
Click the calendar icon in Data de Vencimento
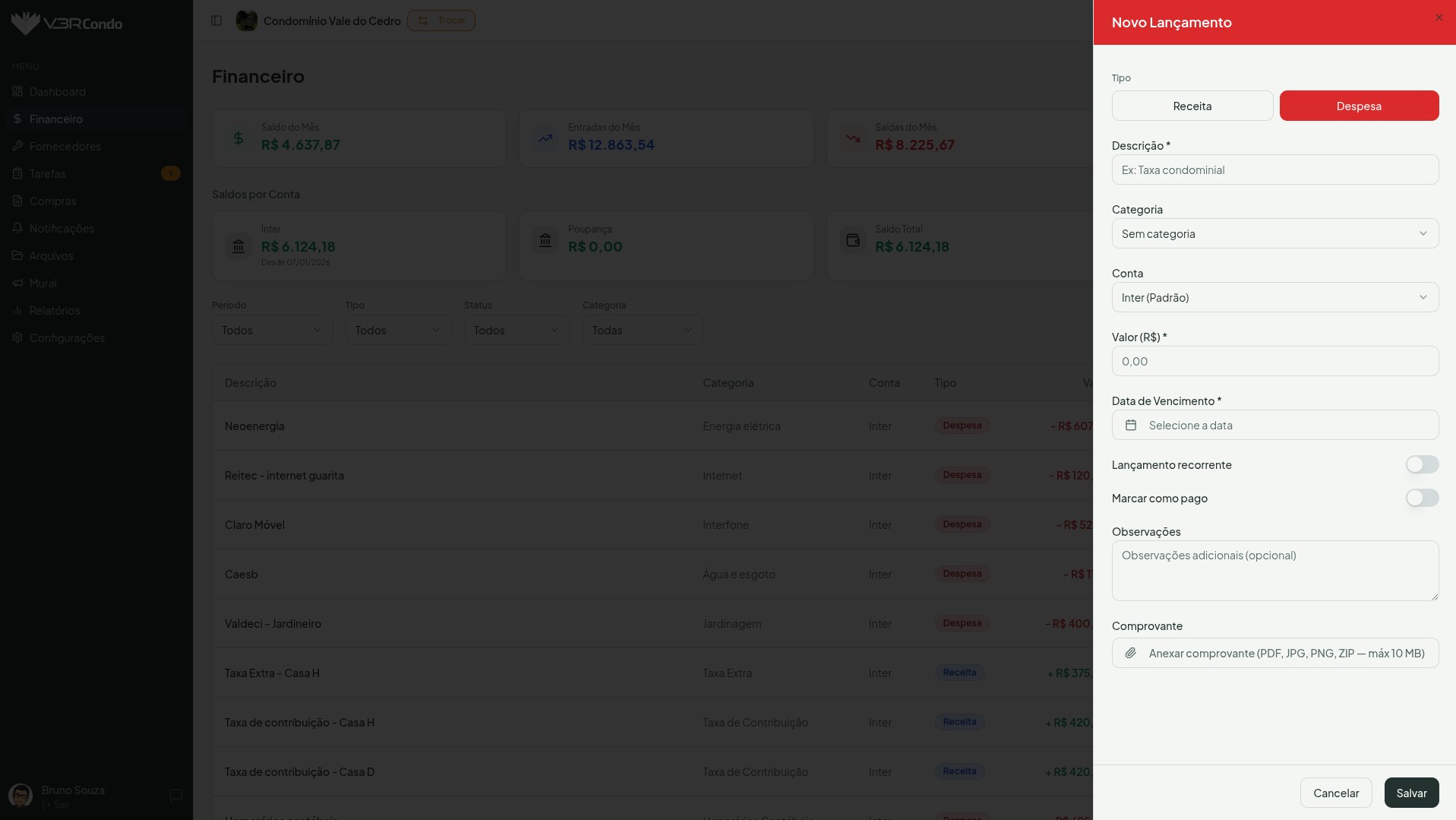coord(1131,425)
